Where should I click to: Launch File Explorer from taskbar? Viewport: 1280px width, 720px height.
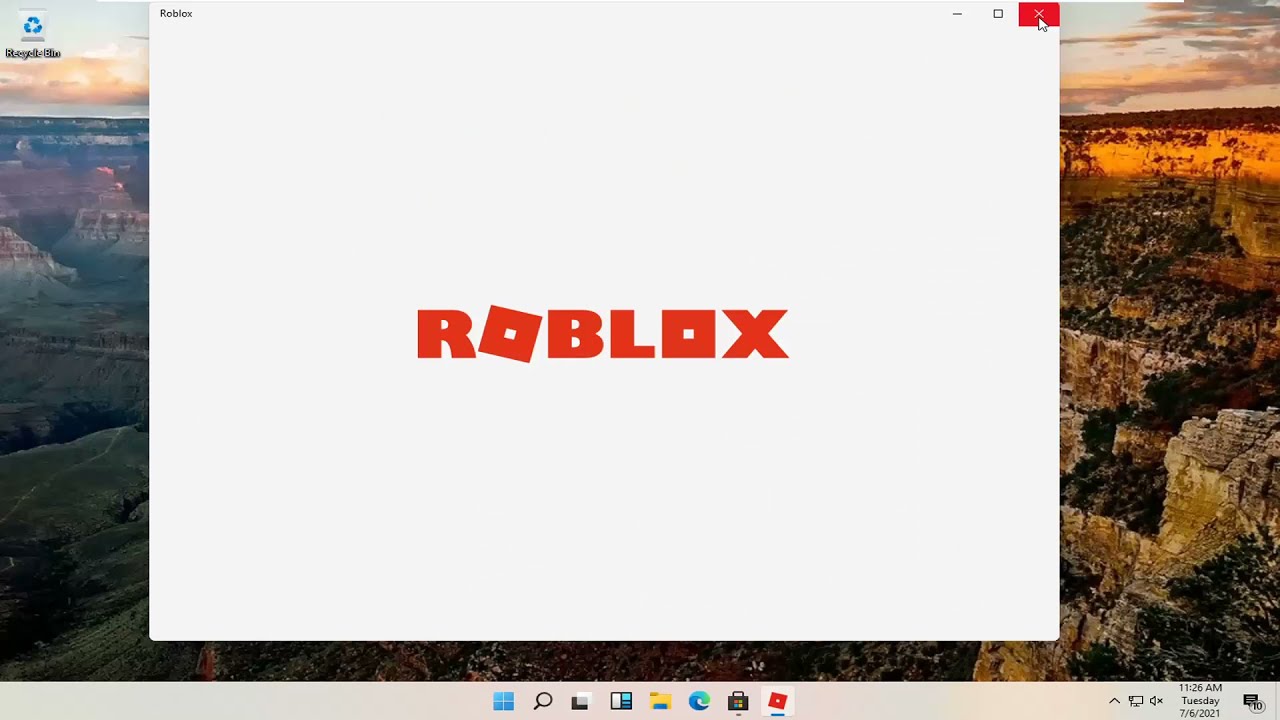tap(660, 701)
